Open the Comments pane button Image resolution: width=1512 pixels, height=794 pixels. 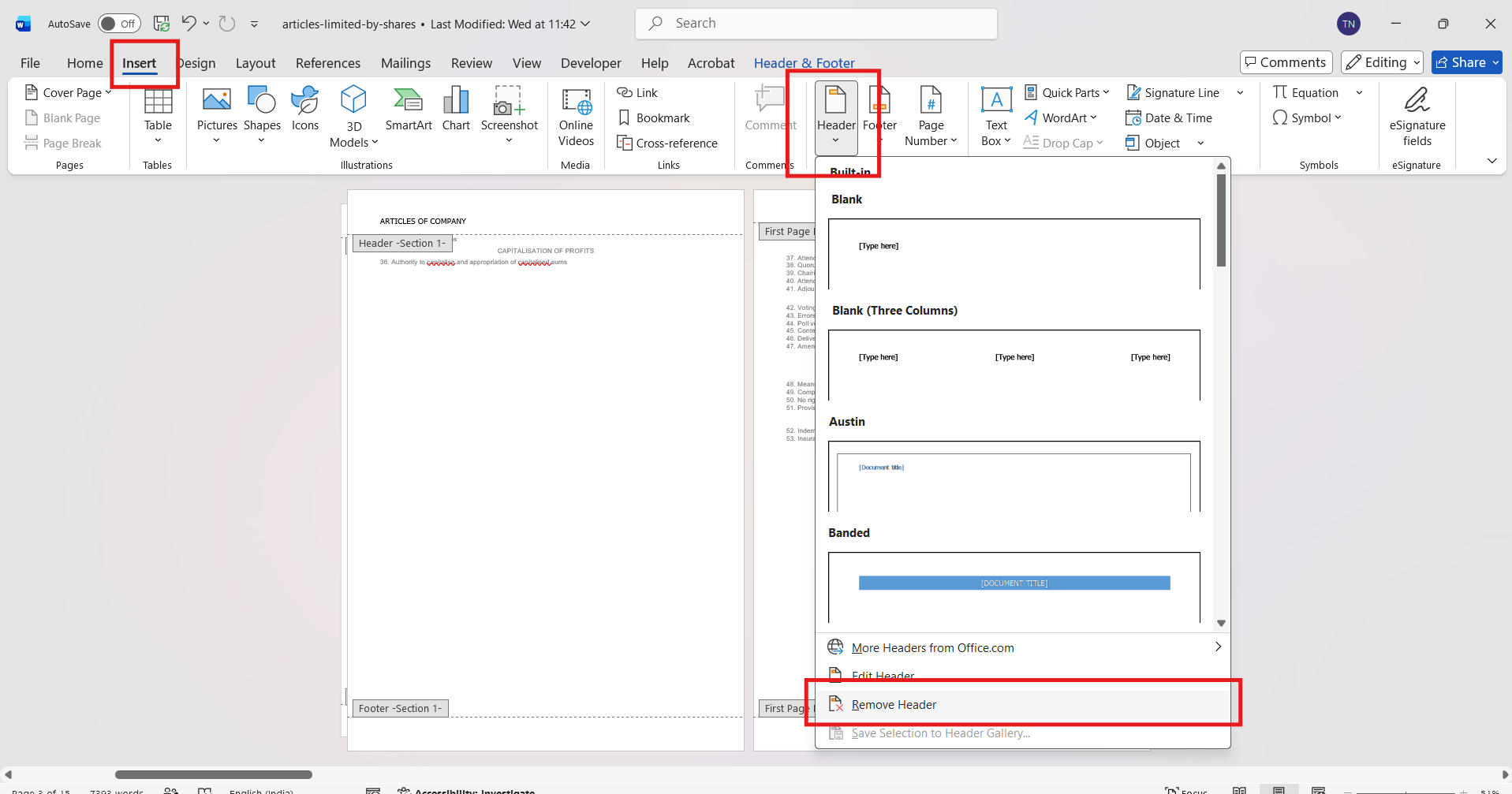click(1286, 62)
